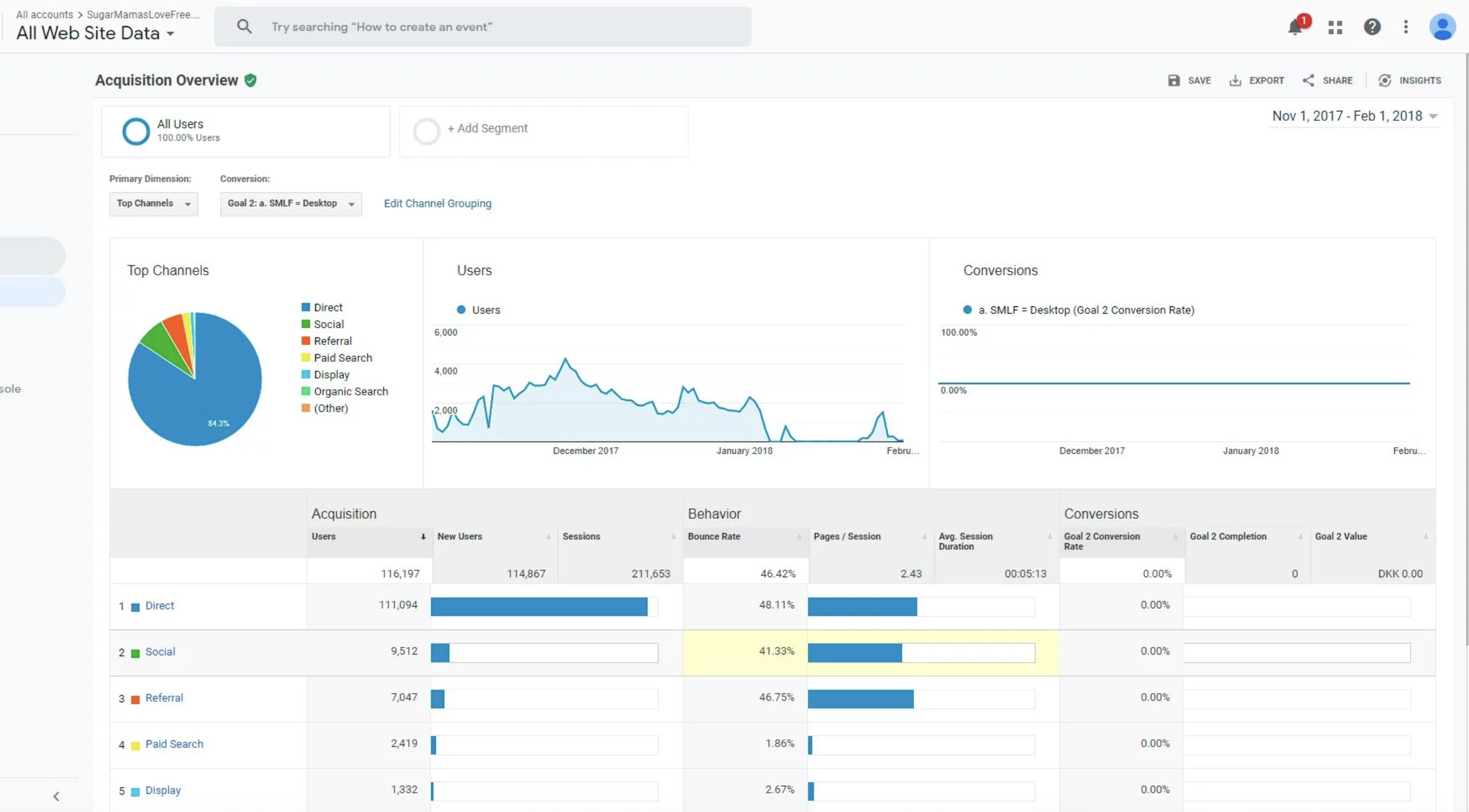Click the user account avatar
Viewport: 1469px width, 812px height.
(1442, 27)
